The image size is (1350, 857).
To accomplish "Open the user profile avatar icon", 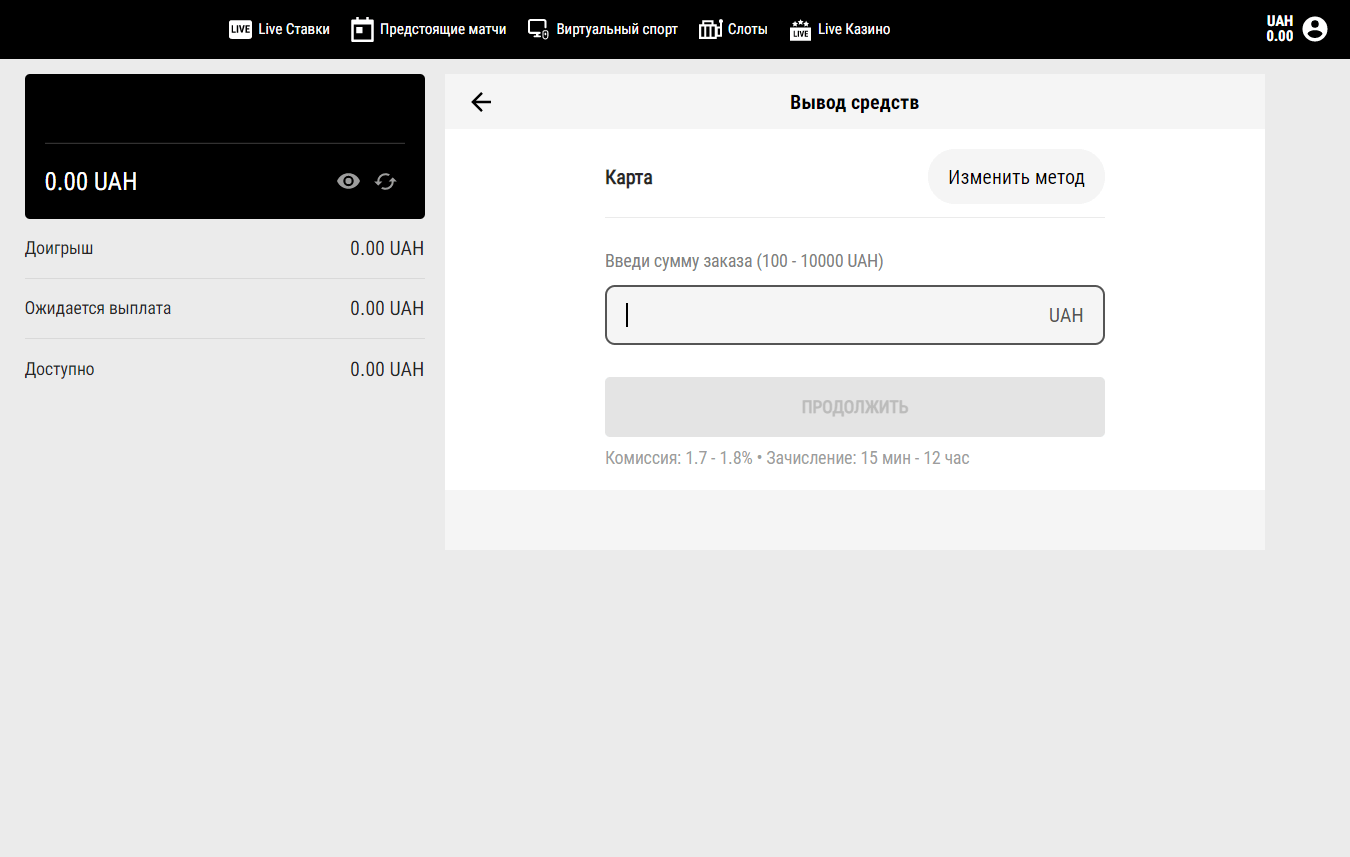I will pyautogui.click(x=1315, y=29).
